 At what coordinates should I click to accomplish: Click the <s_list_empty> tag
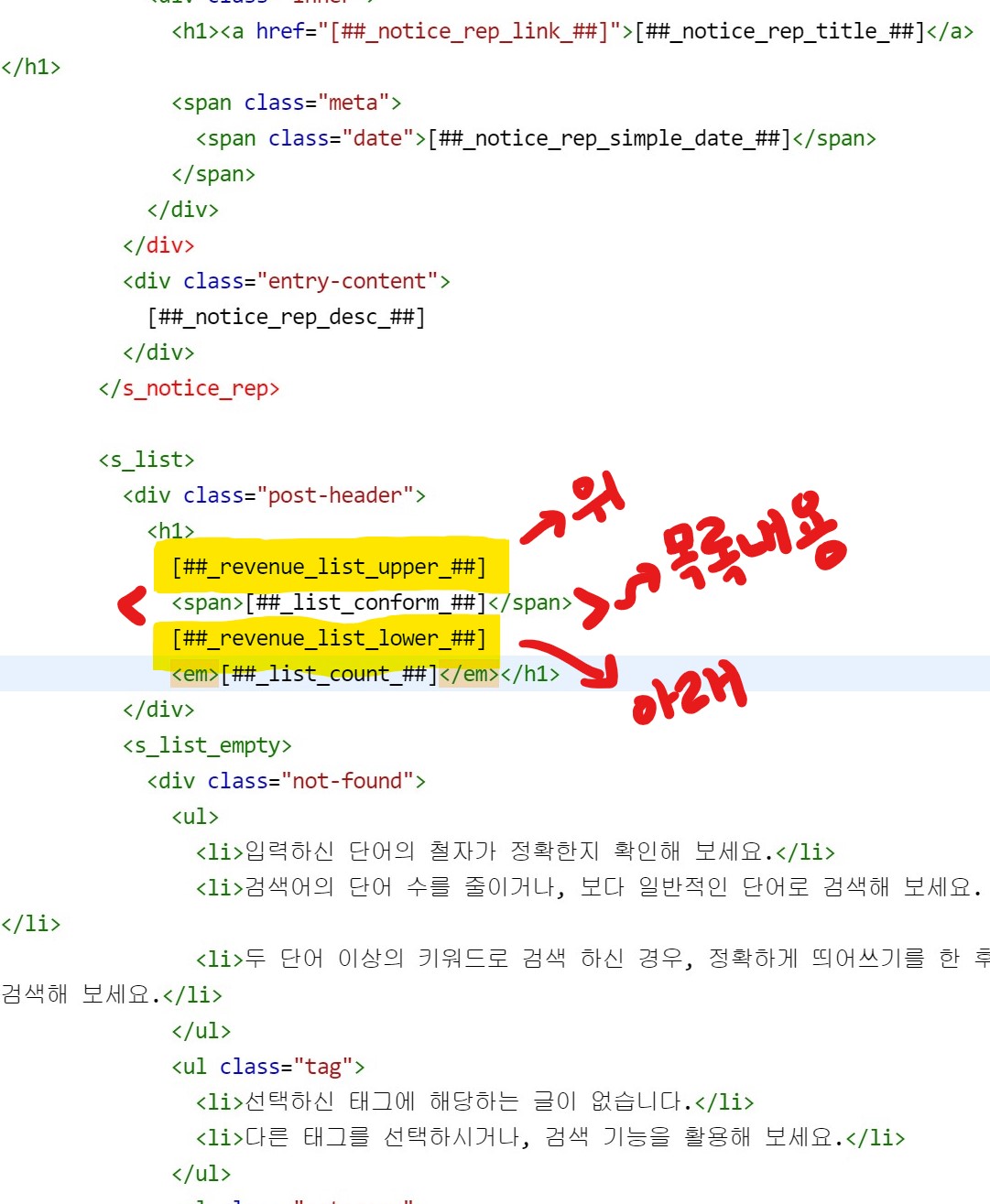coord(207,745)
